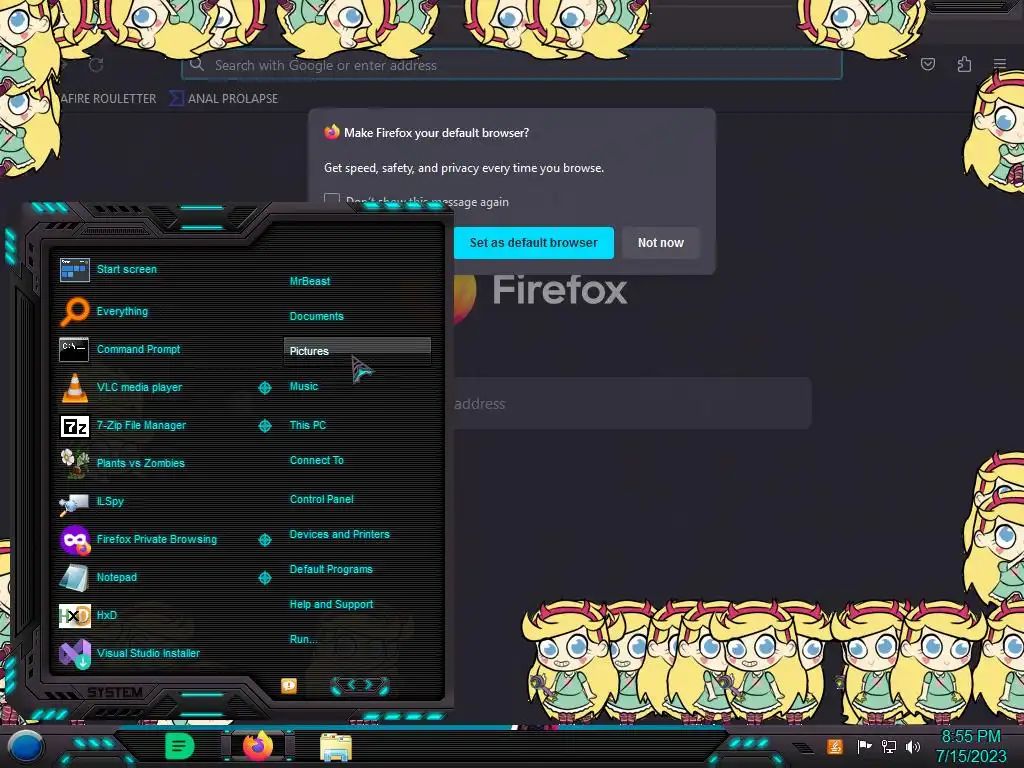Image resolution: width=1024 pixels, height=768 pixels.
Task: Open MrBeast user folder
Action: point(310,281)
